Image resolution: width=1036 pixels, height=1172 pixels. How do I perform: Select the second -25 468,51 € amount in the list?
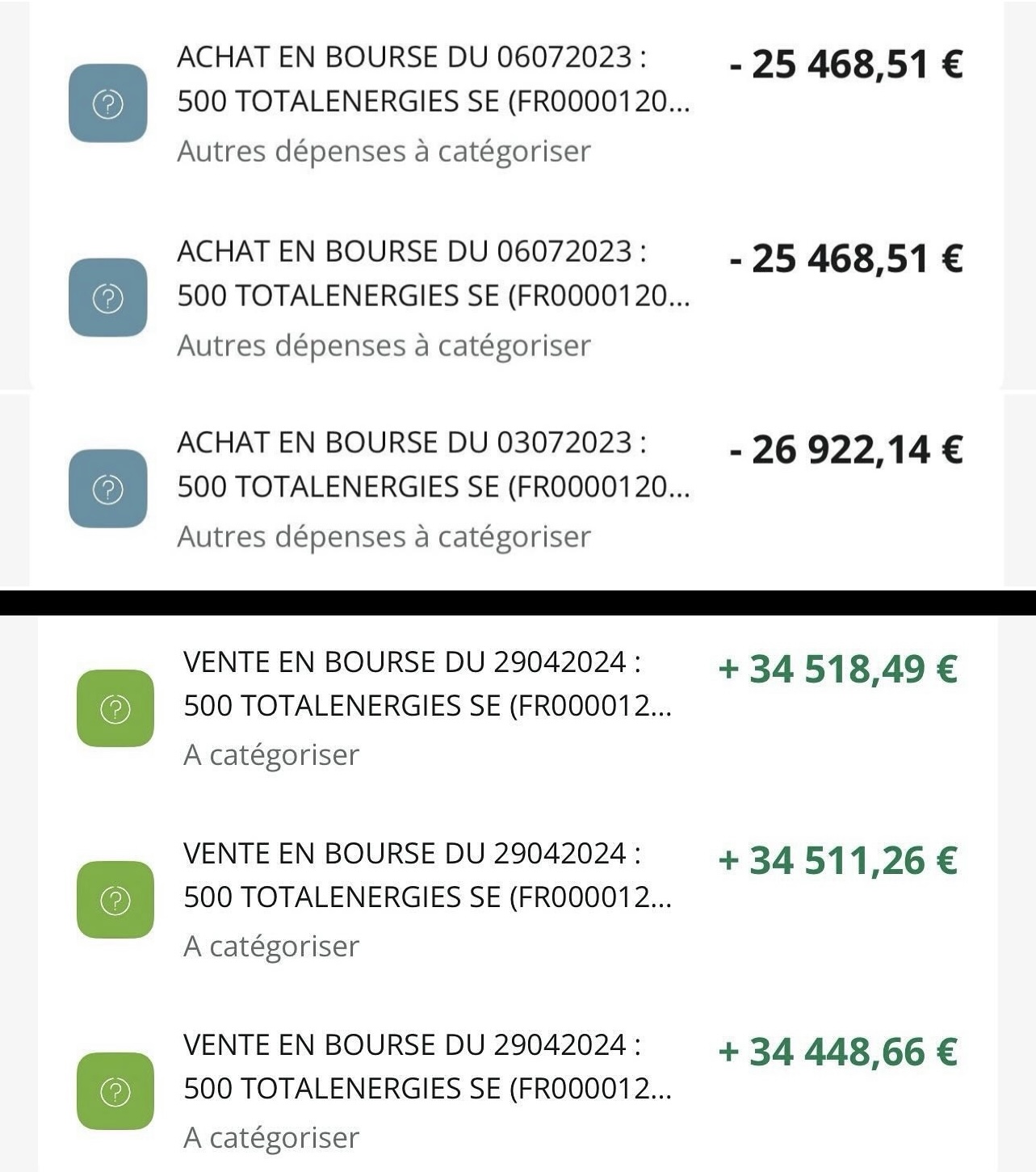[x=845, y=259]
